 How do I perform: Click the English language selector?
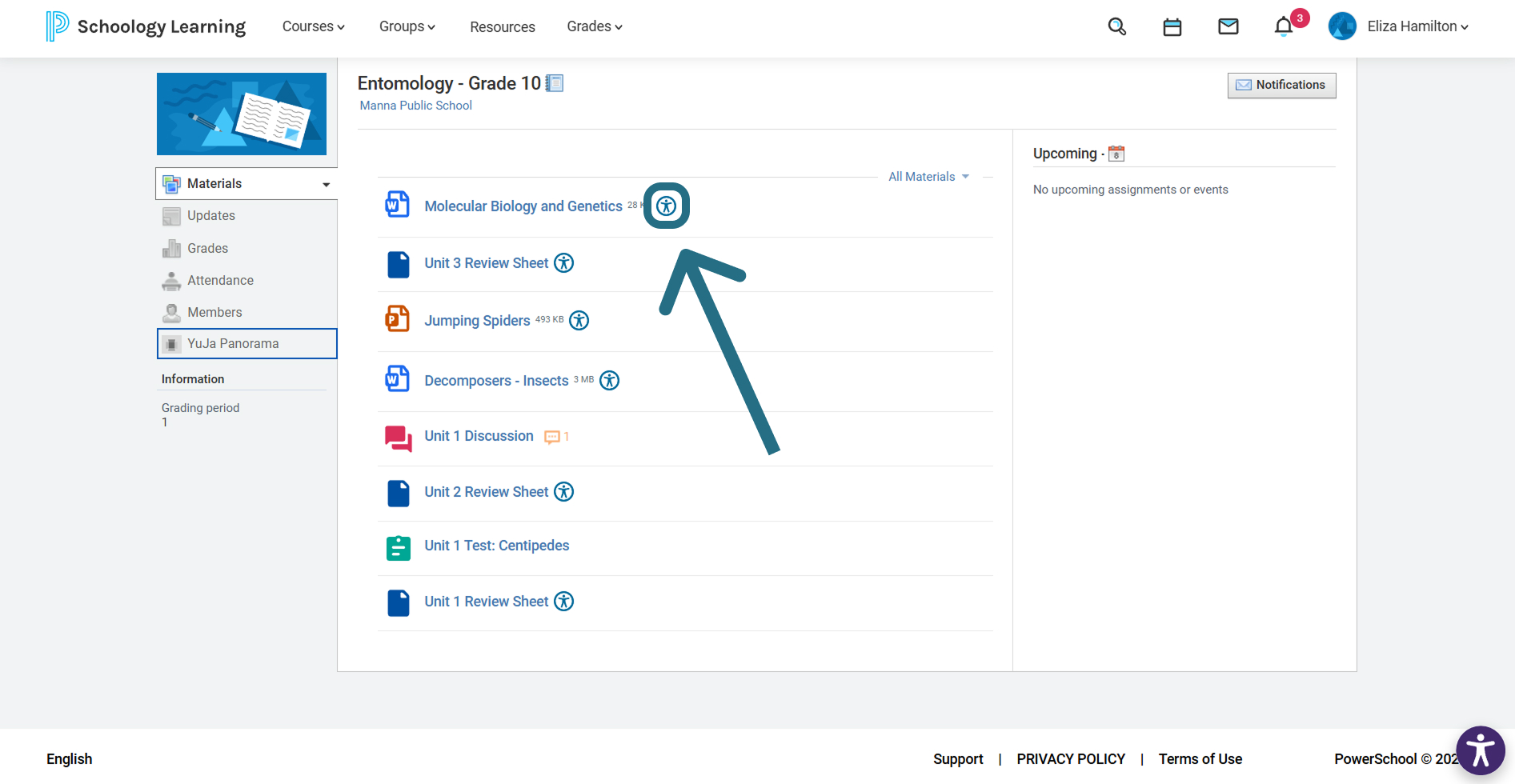(x=70, y=759)
